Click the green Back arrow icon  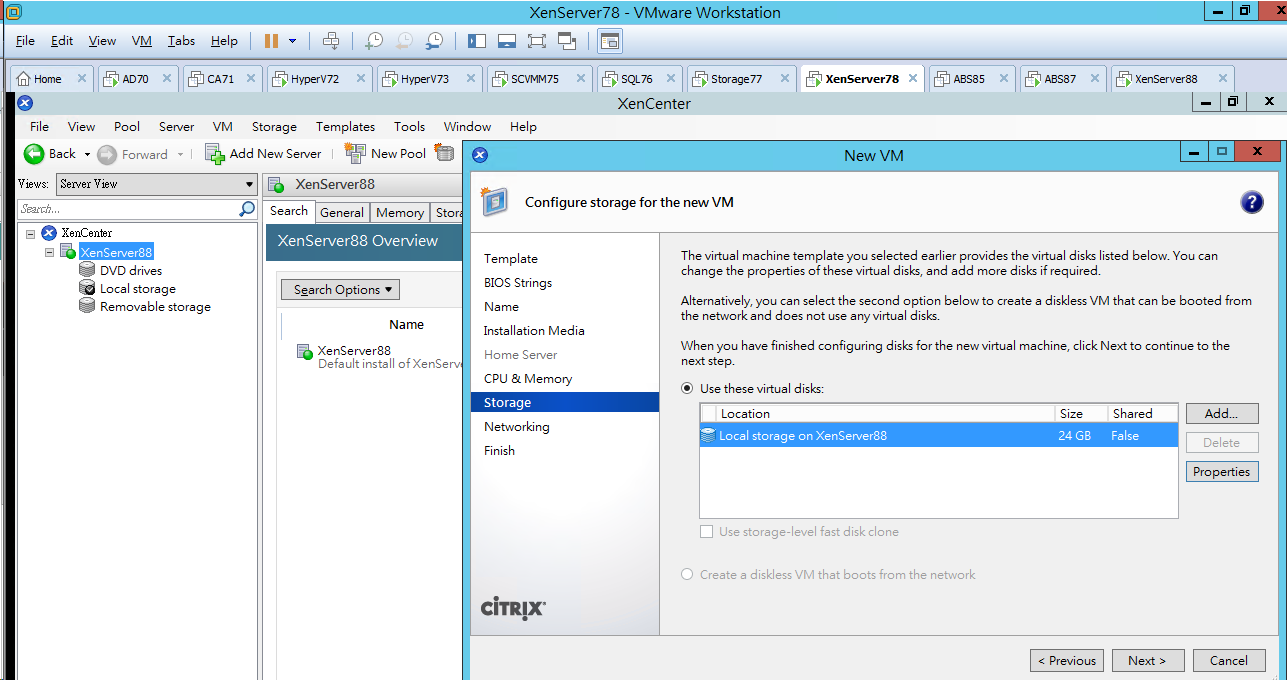(x=34, y=154)
